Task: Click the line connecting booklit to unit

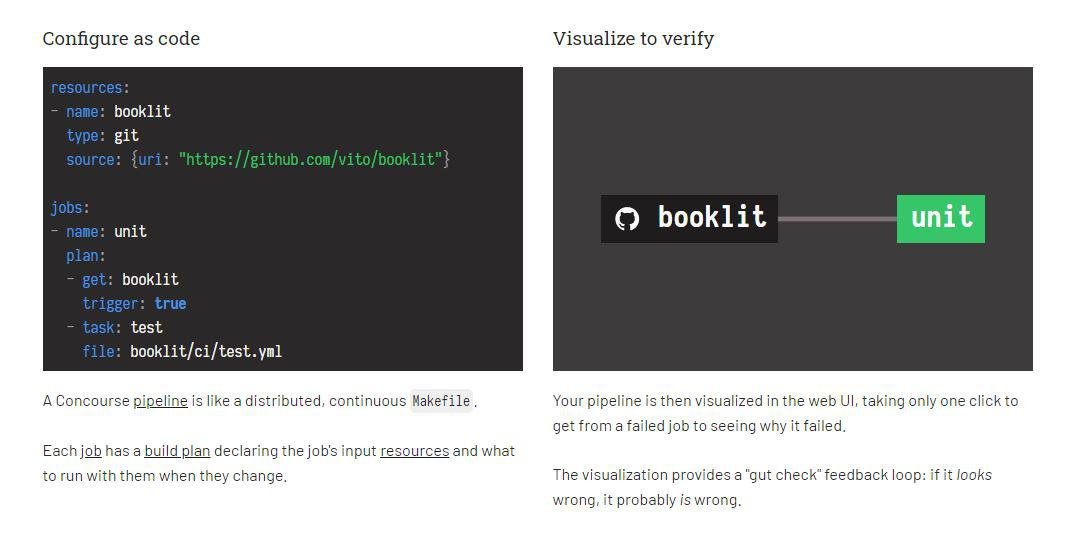Action: (836, 219)
